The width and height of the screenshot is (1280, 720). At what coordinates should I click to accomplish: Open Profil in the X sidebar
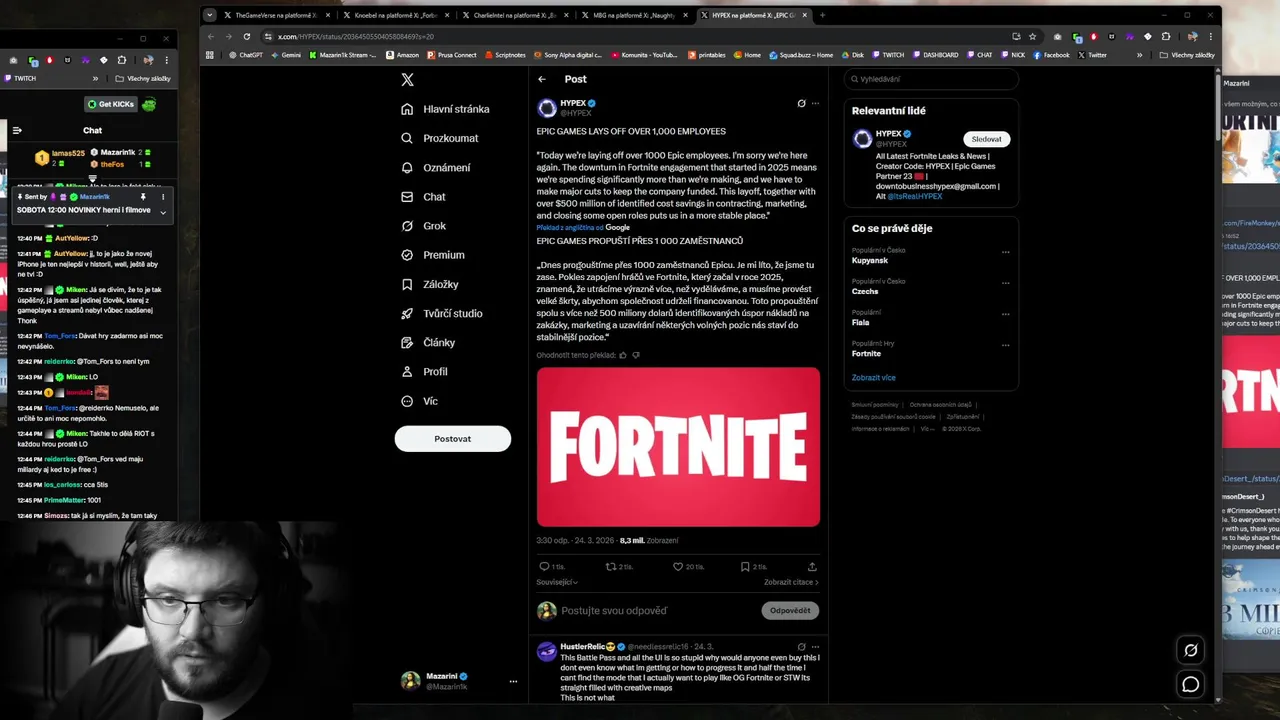tap(424, 371)
